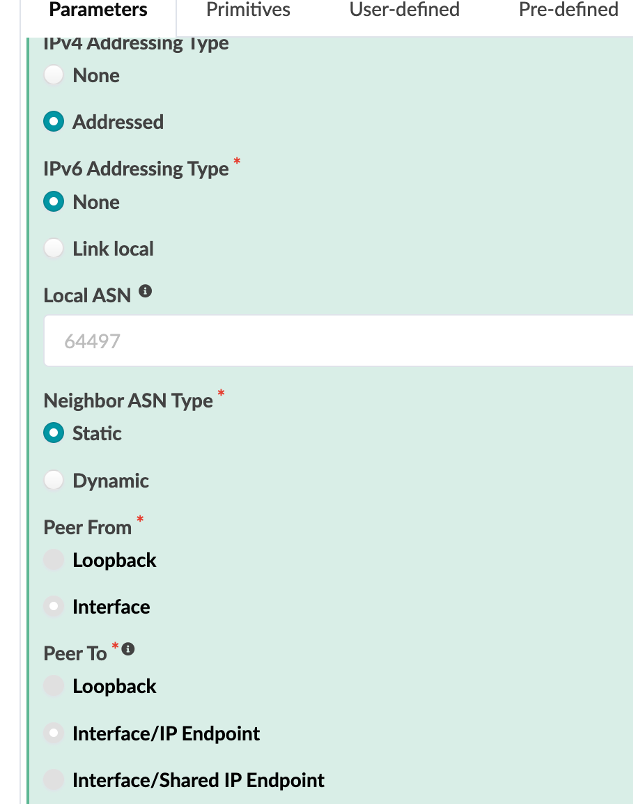Select Loopback under Peer To
The width and height of the screenshot is (634, 804).
point(54,686)
